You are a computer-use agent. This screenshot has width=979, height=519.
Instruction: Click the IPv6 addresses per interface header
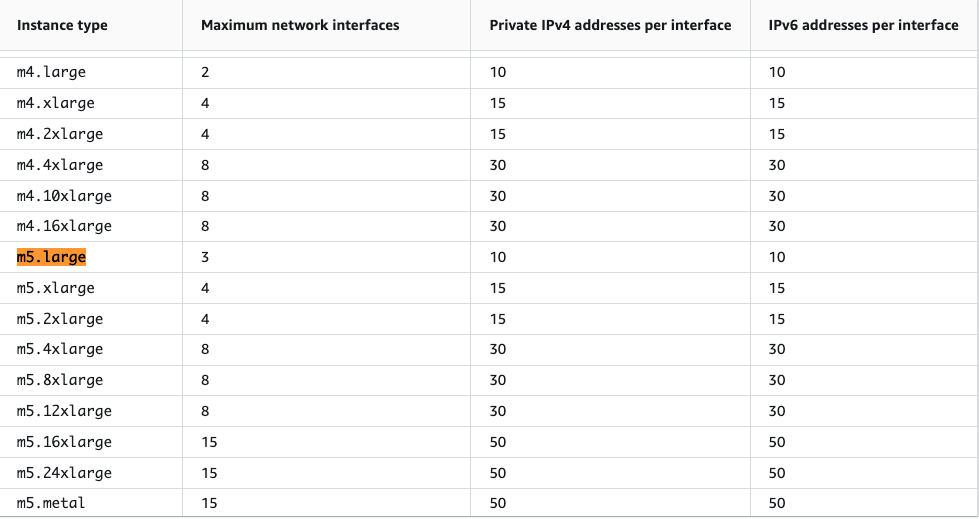pyautogui.click(x=863, y=26)
